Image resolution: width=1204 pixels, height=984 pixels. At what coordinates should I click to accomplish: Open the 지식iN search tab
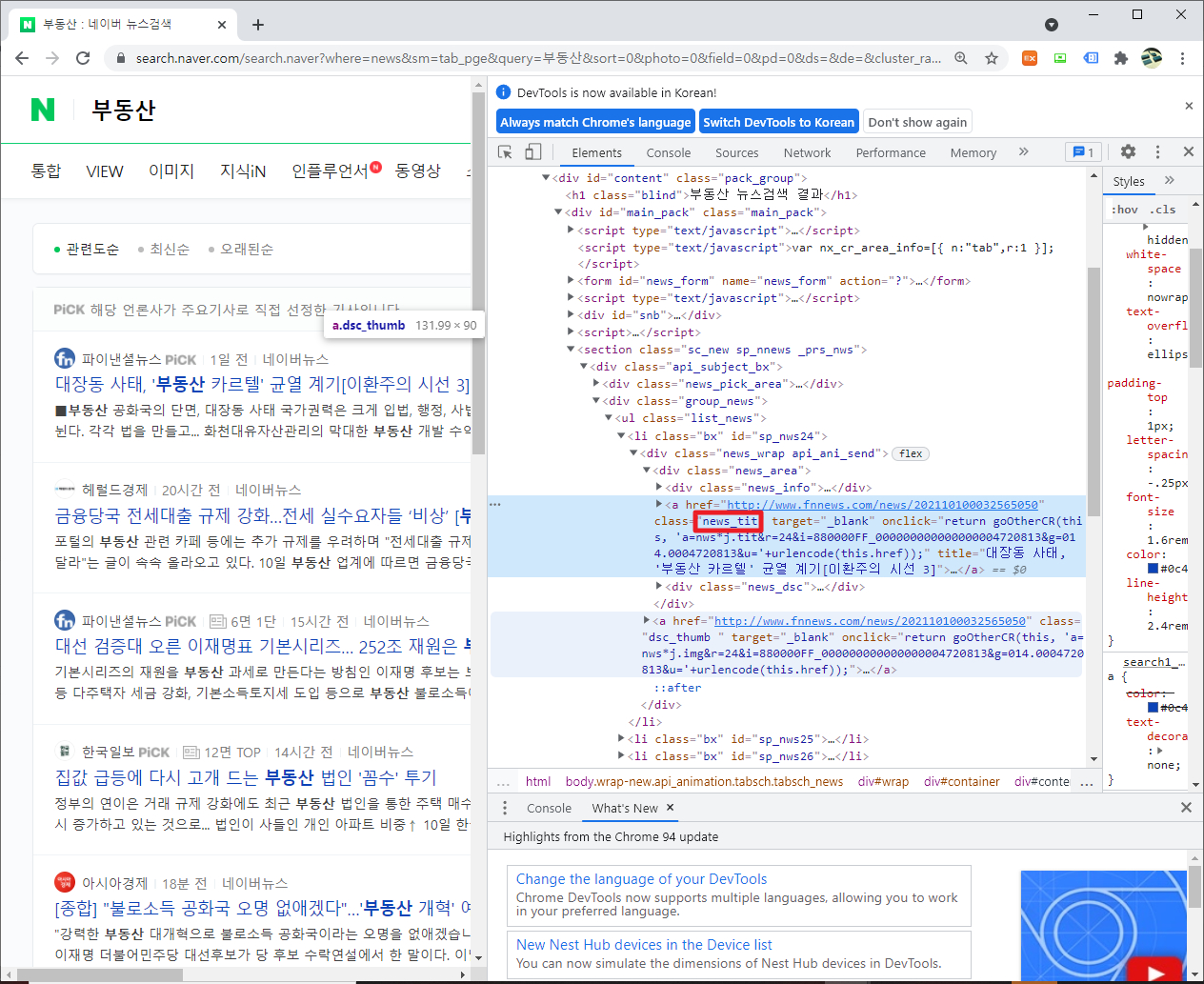click(243, 171)
